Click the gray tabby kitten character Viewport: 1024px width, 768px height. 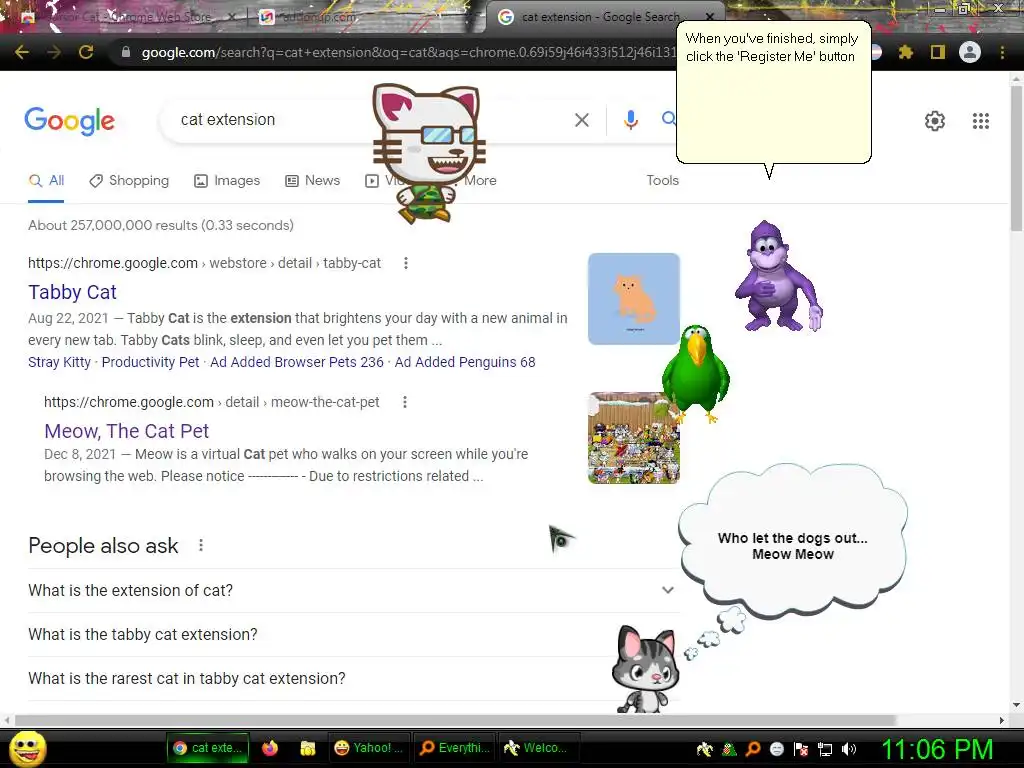[x=645, y=669]
